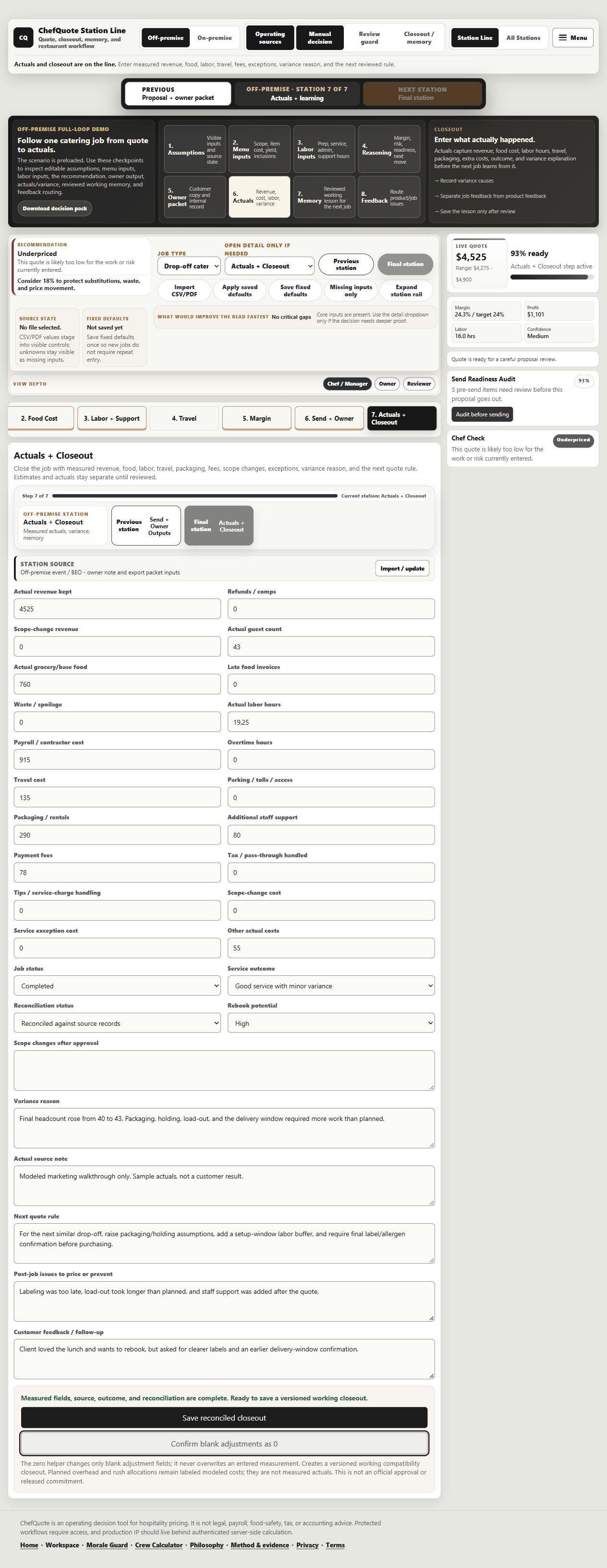The image size is (607, 1568).
Task: Click the Packaging / rentals field
Action: [117, 835]
